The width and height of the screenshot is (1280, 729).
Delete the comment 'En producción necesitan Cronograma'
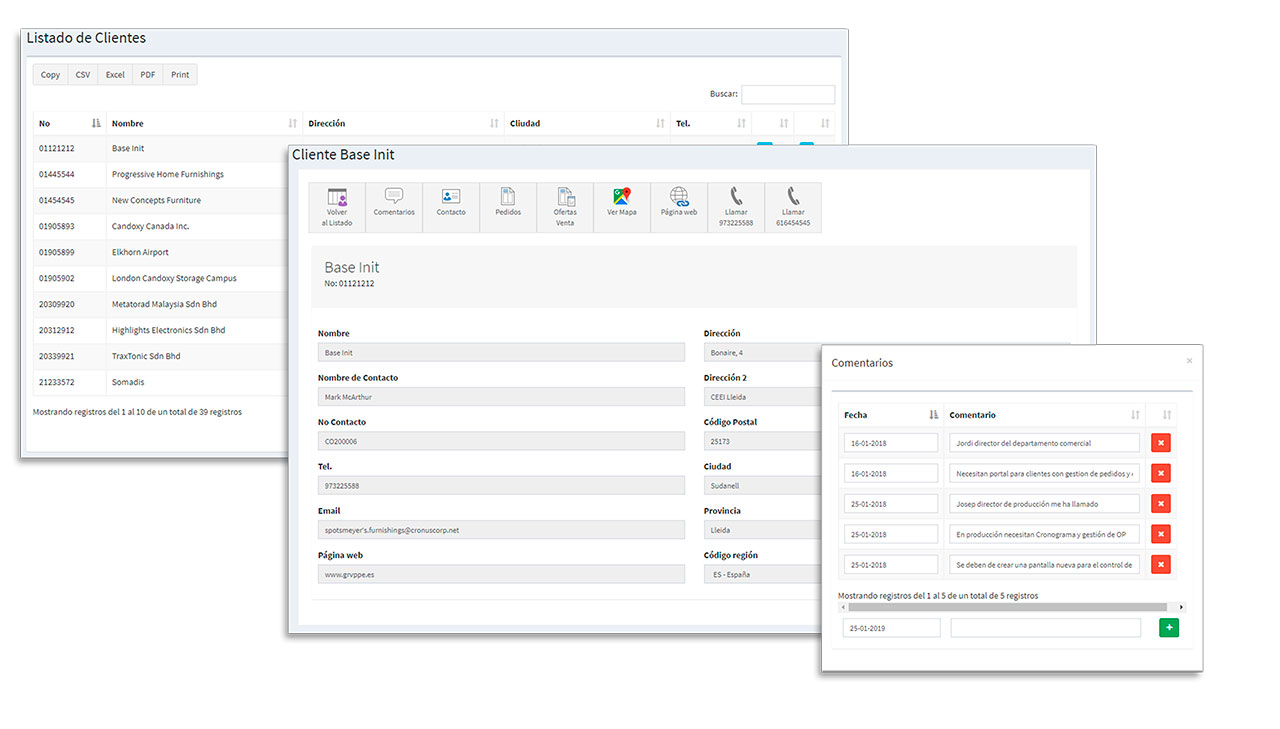tap(1161, 535)
